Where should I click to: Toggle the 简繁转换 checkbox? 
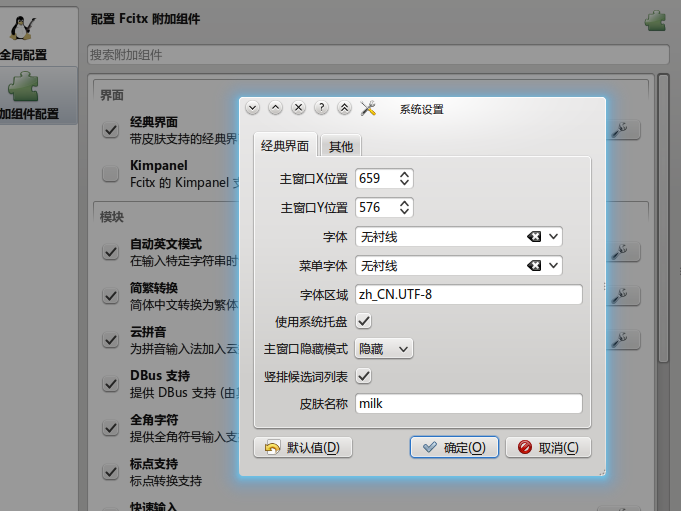pos(110,296)
